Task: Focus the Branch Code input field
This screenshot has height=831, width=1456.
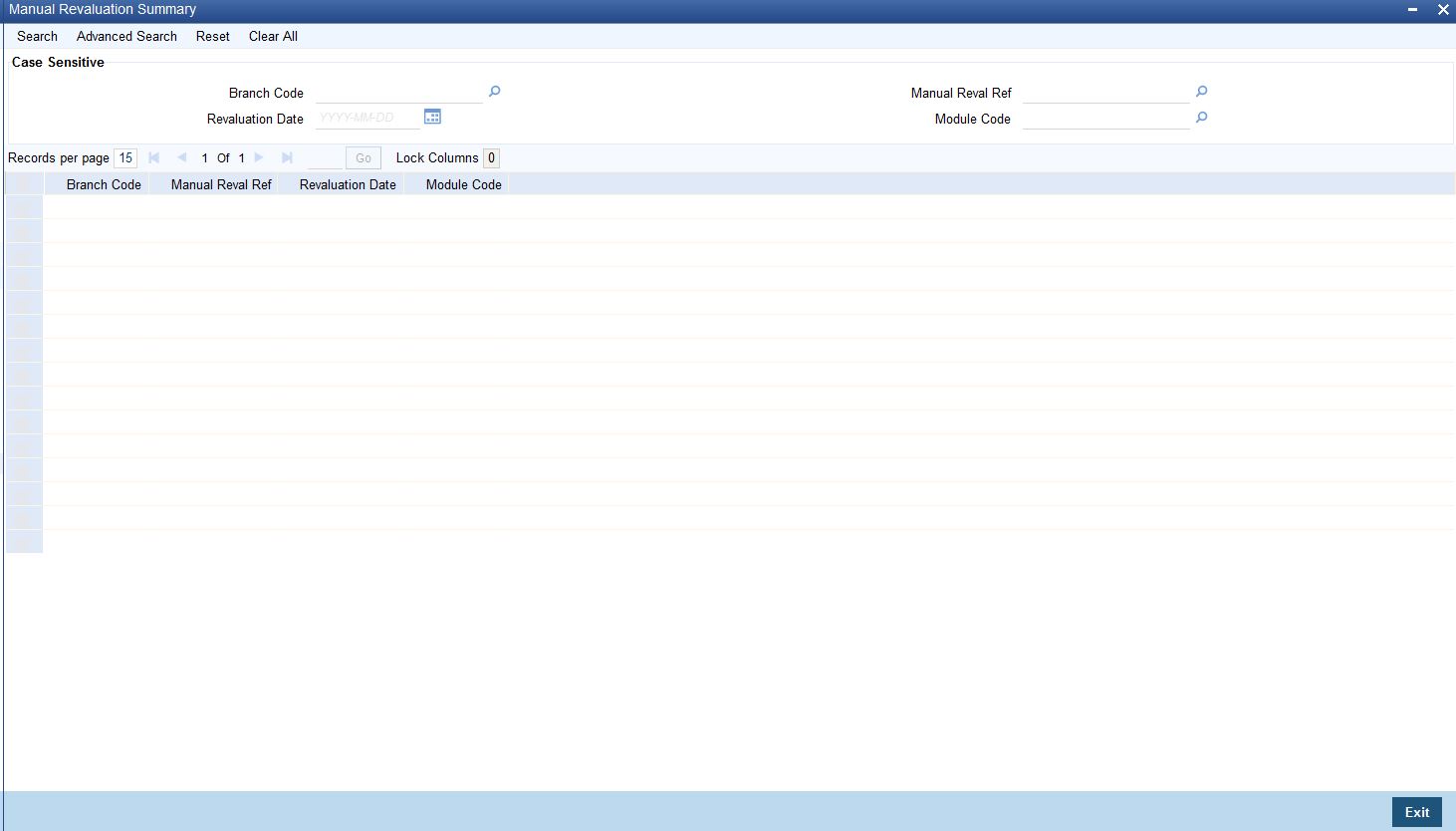Action: 398,93
